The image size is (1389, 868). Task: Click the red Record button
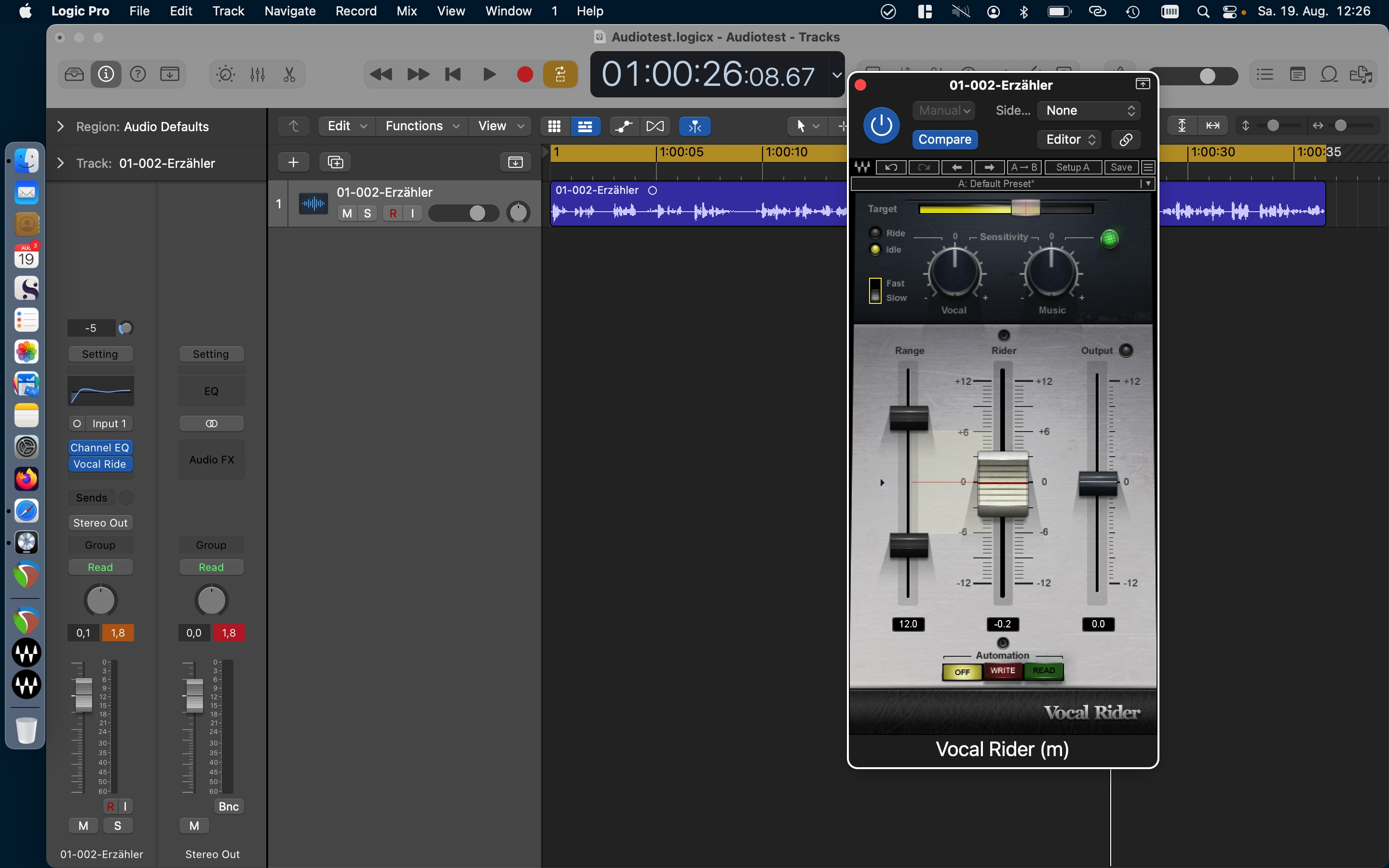pos(525,75)
